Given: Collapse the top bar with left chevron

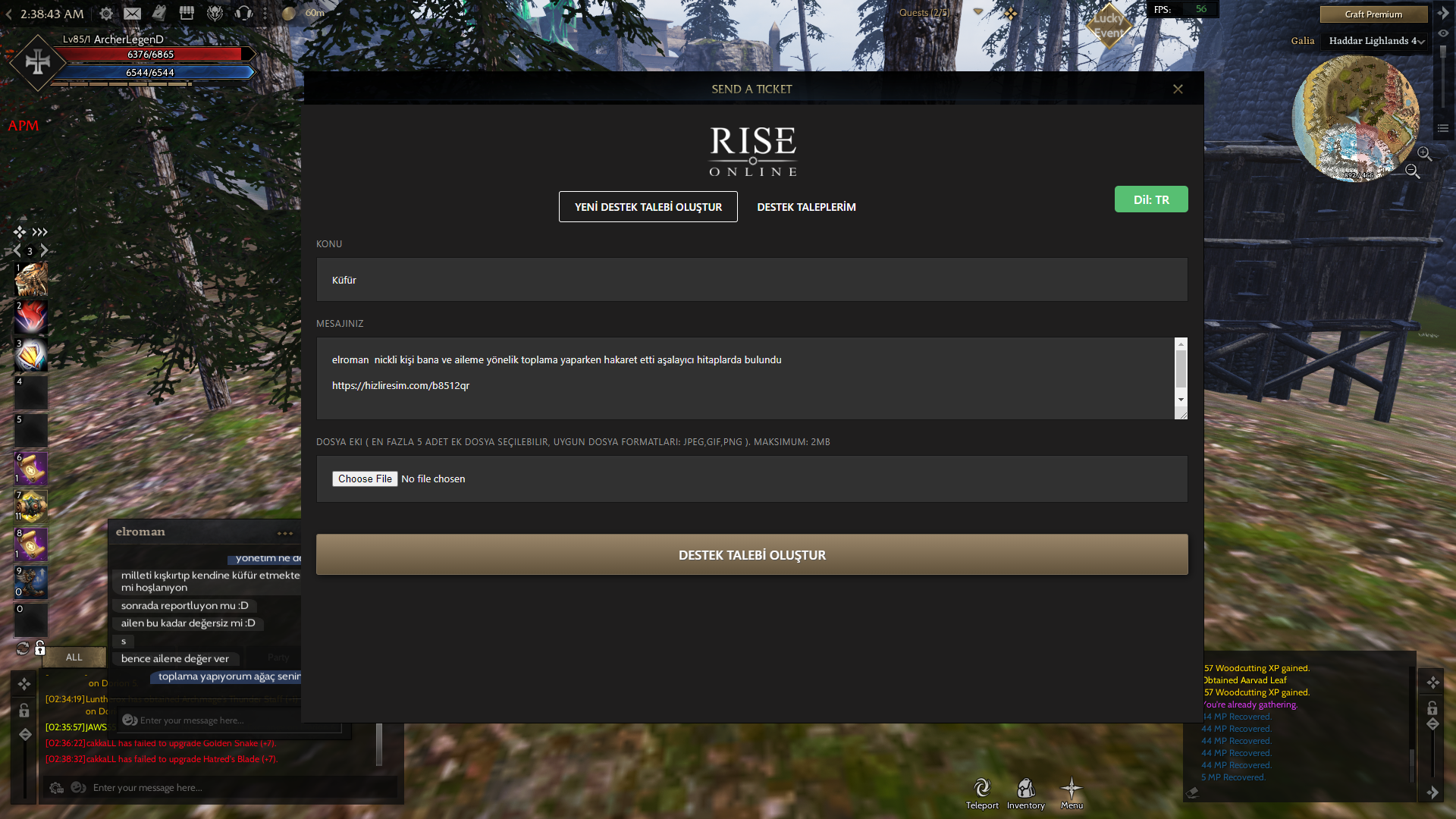Looking at the screenshot, I should tap(8, 14).
